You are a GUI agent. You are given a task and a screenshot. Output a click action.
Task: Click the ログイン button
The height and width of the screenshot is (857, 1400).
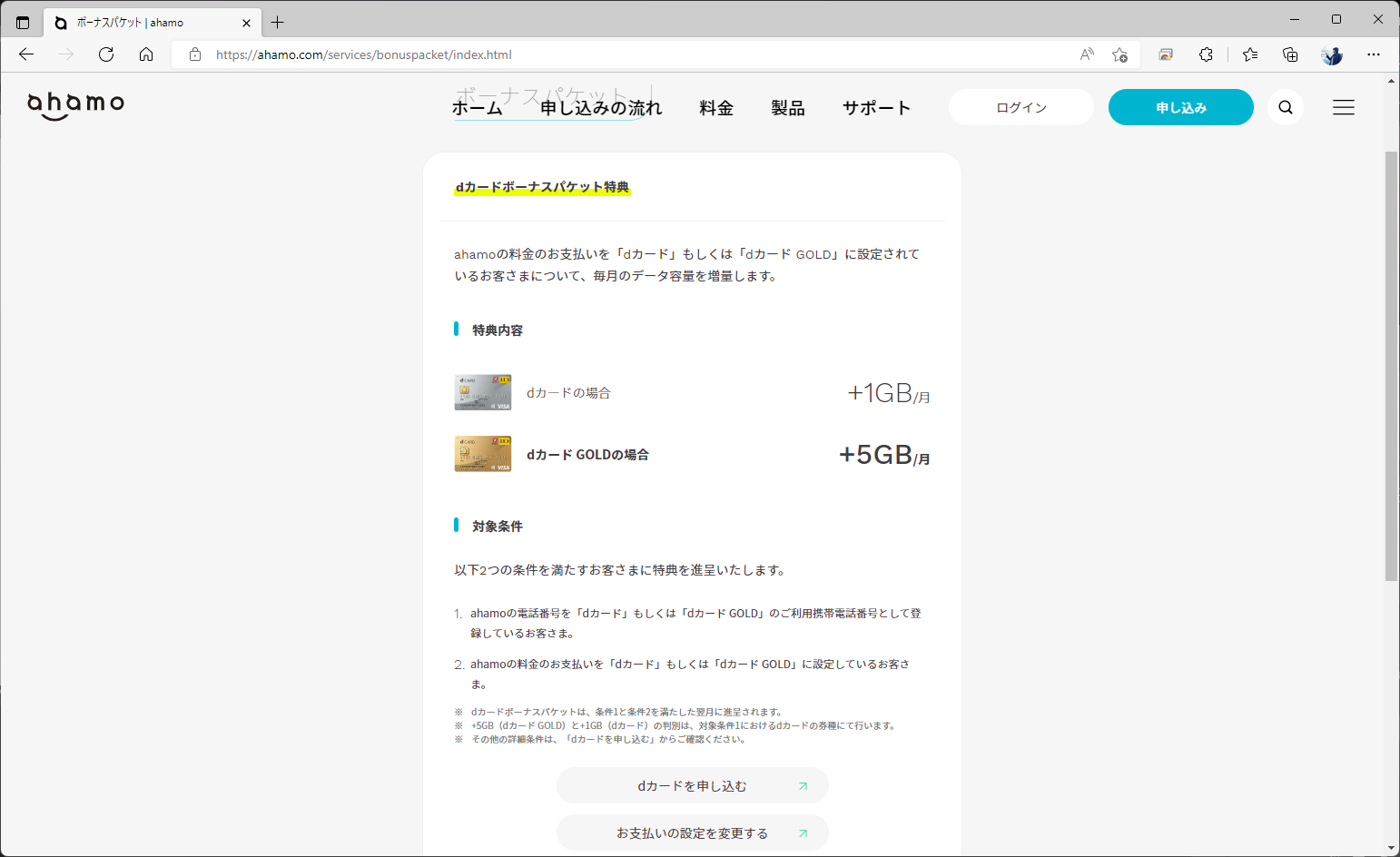coord(1020,106)
